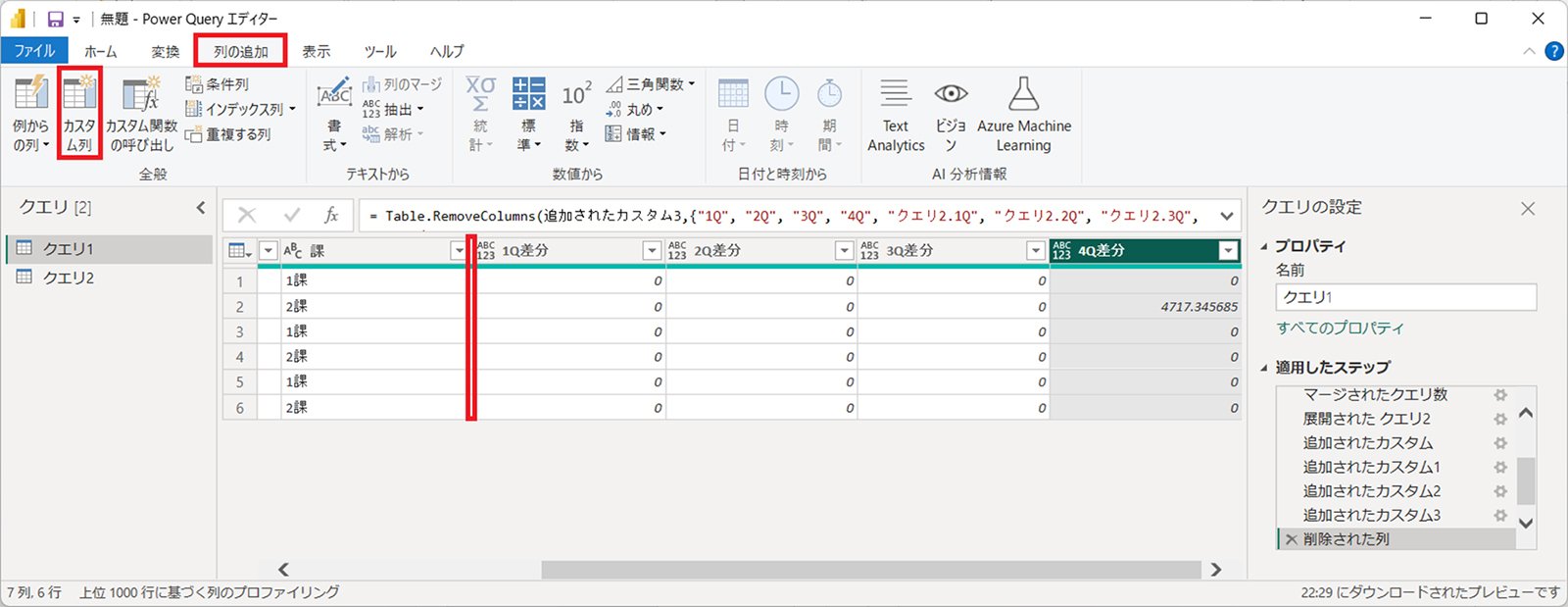Click the horizontal scrollbar right arrow
Image resolution: width=1568 pixels, height=607 pixels.
coord(1216,570)
